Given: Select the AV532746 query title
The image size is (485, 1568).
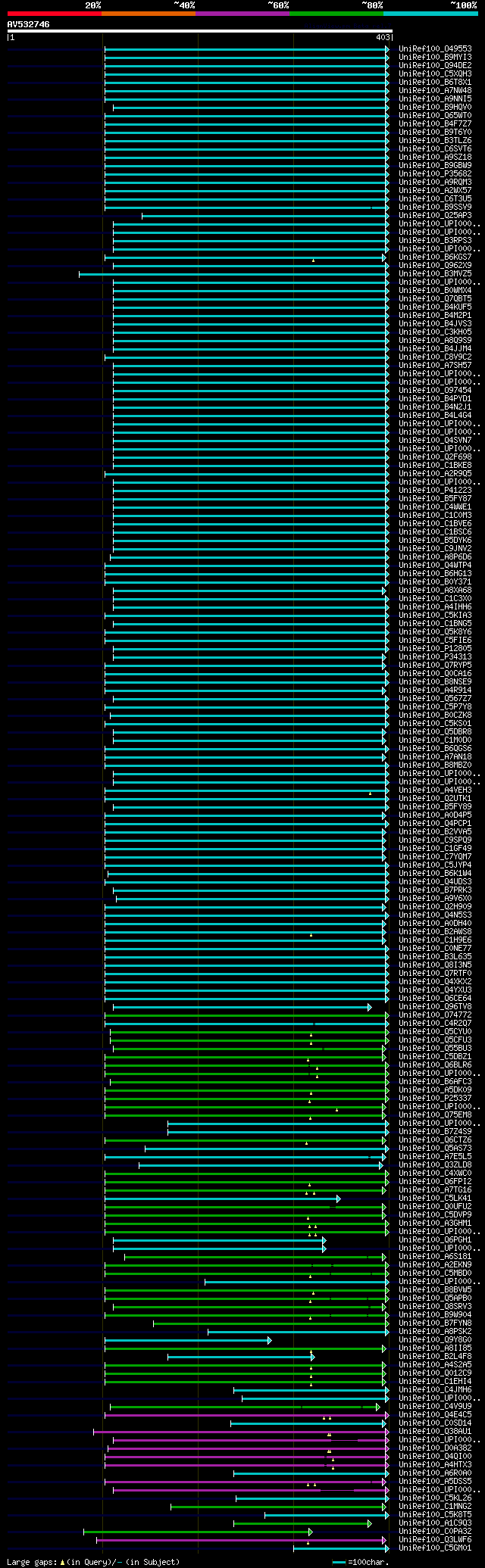Looking at the screenshot, I should coord(29,24).
